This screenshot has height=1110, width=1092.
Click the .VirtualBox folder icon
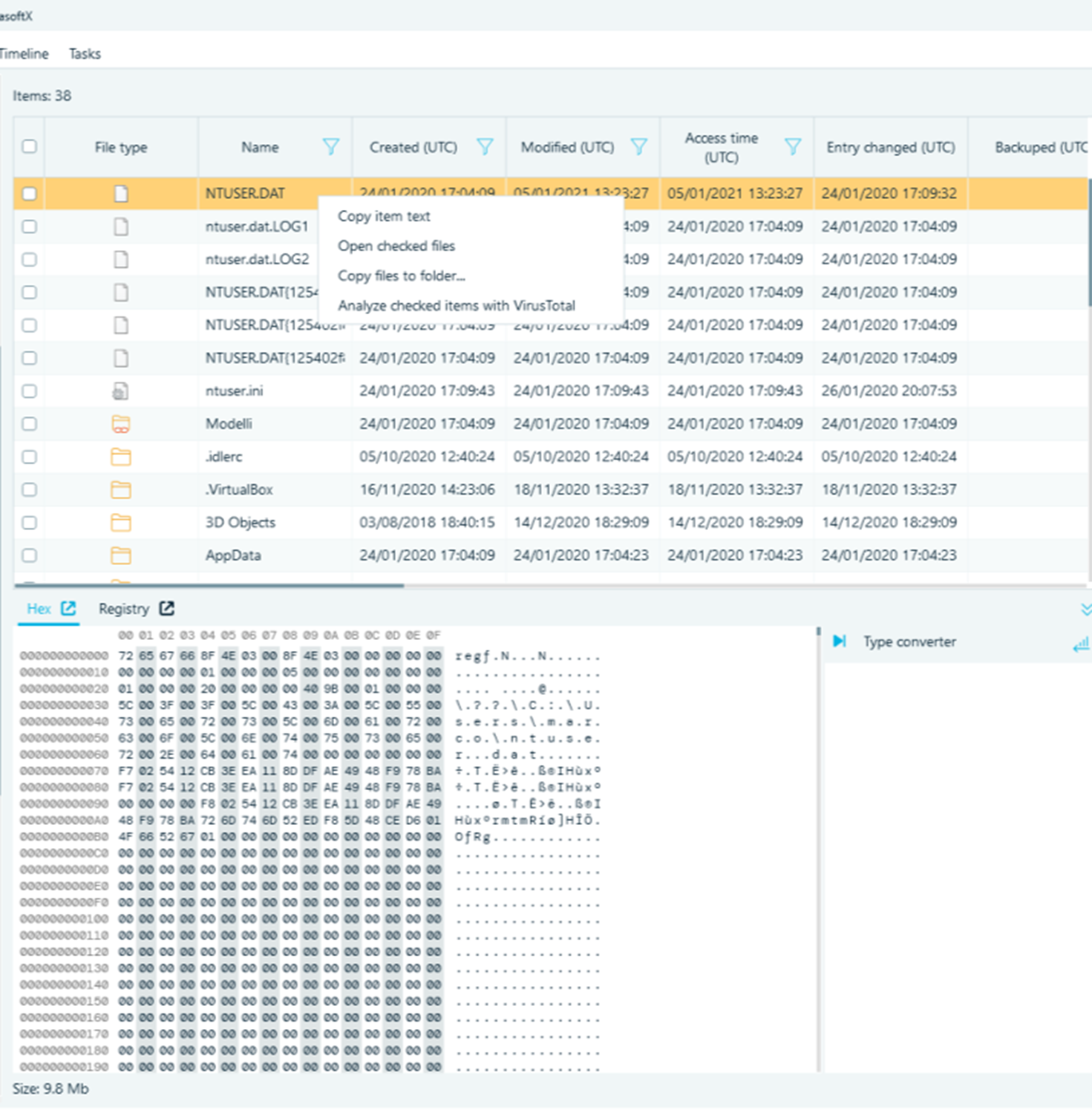[121, 489]
